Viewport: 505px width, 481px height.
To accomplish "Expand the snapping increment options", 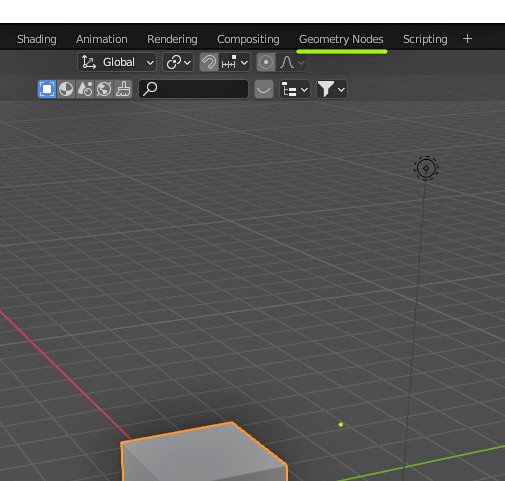I will (x=234, y=62).
